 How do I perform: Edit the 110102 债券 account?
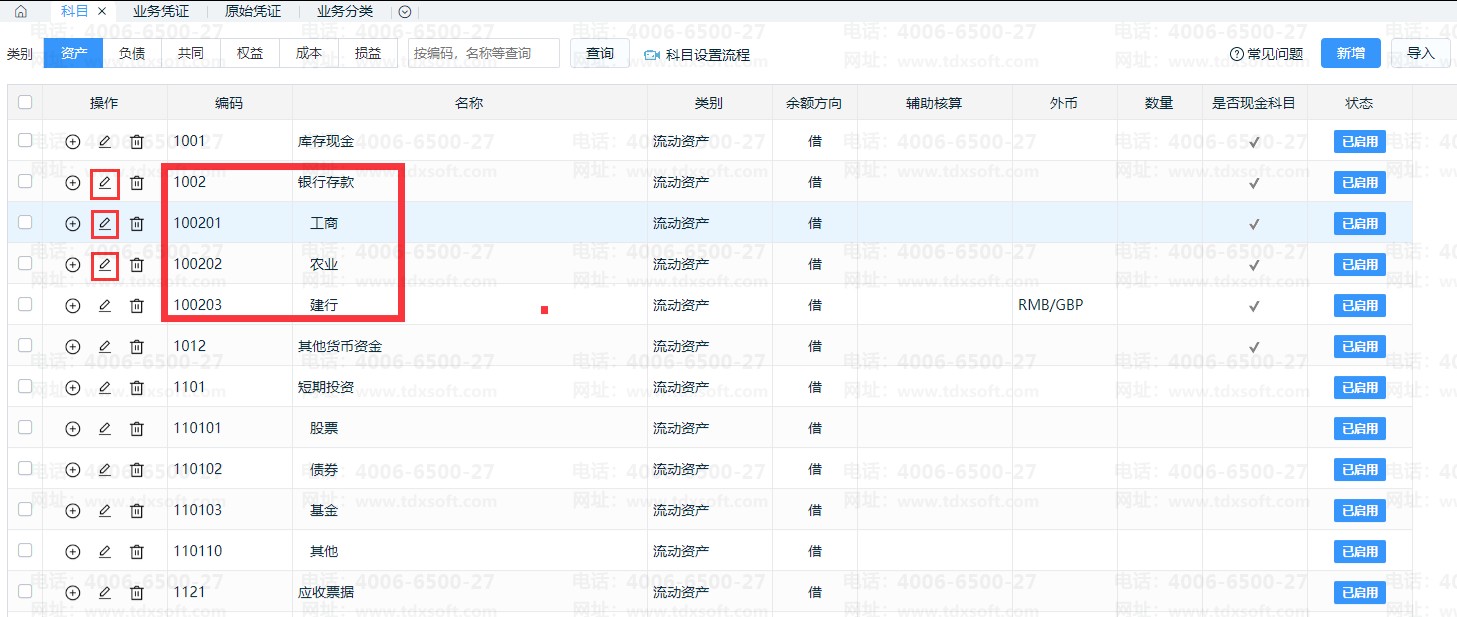point(104,470)
